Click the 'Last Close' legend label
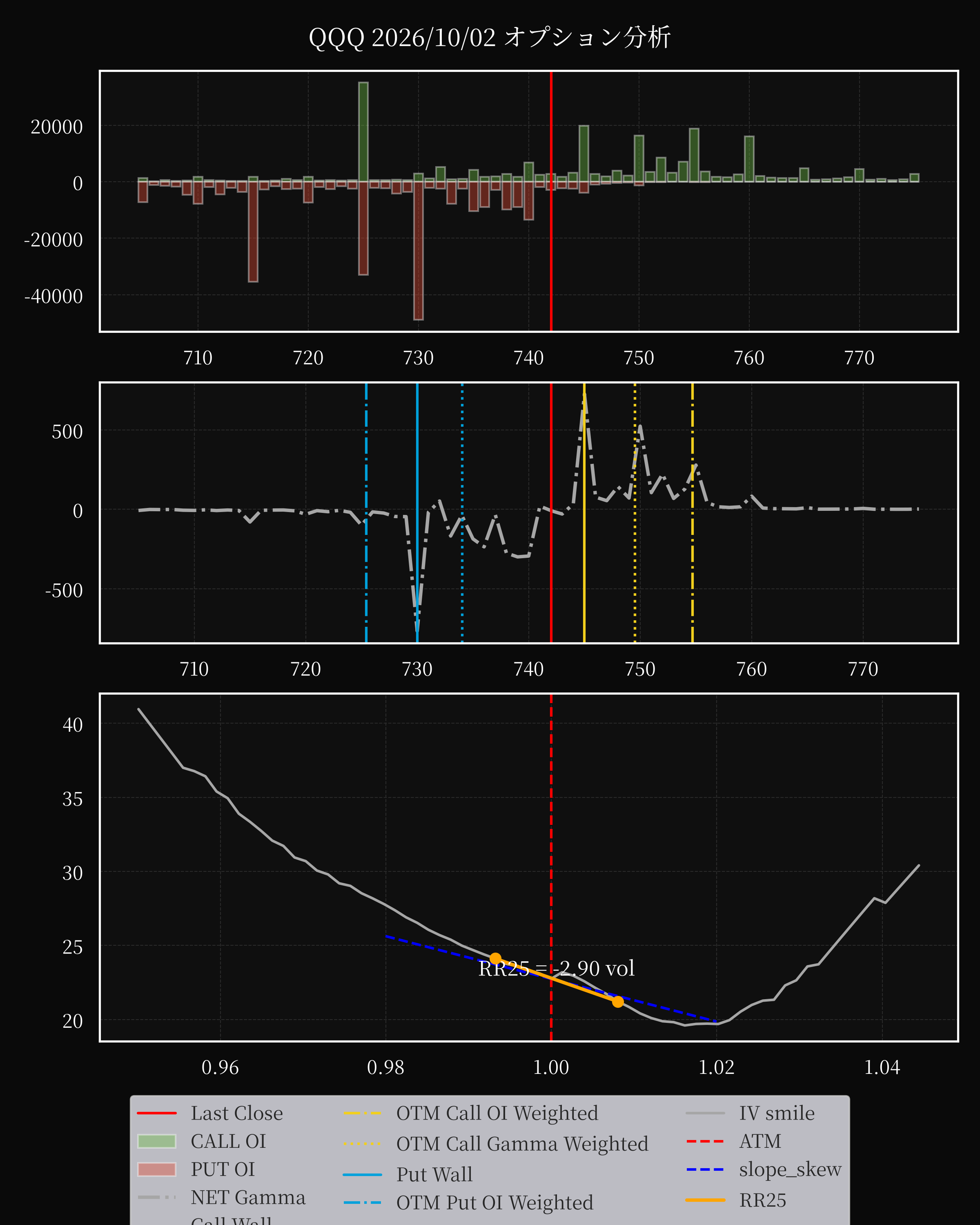The image size is (980, 1225). tap(237, 1113)
